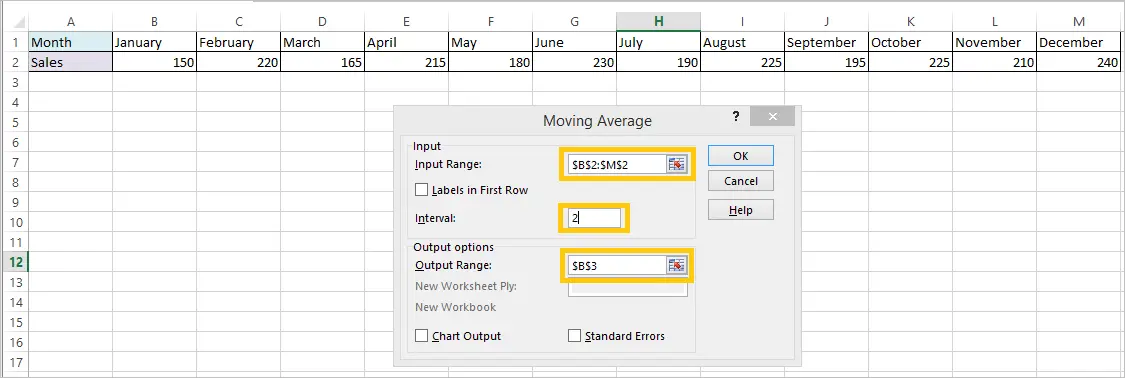
Task: Click the cell with value 165
Action: click(x=322, y=62)
